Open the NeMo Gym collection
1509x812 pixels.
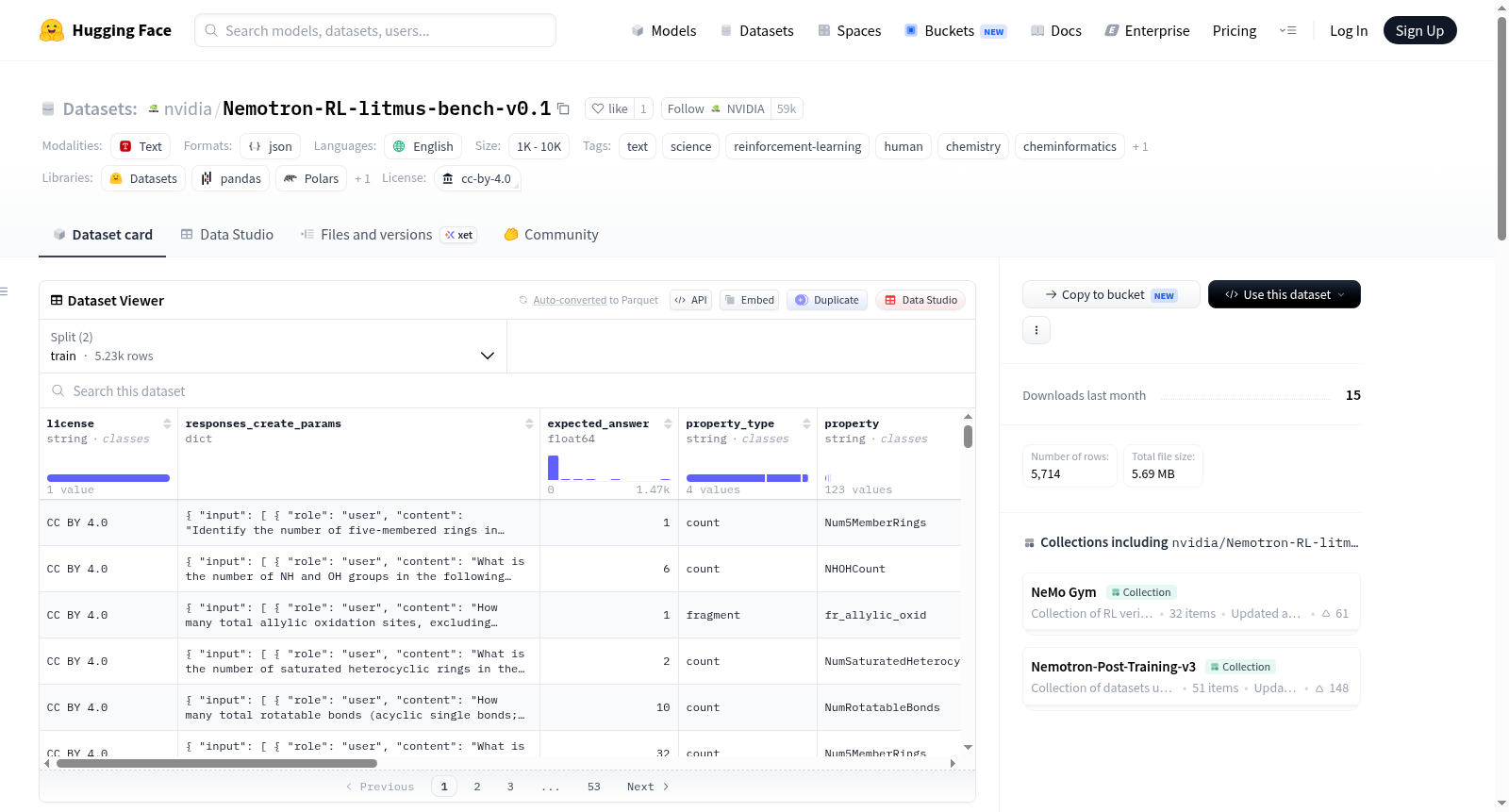tap(1191, 602)
